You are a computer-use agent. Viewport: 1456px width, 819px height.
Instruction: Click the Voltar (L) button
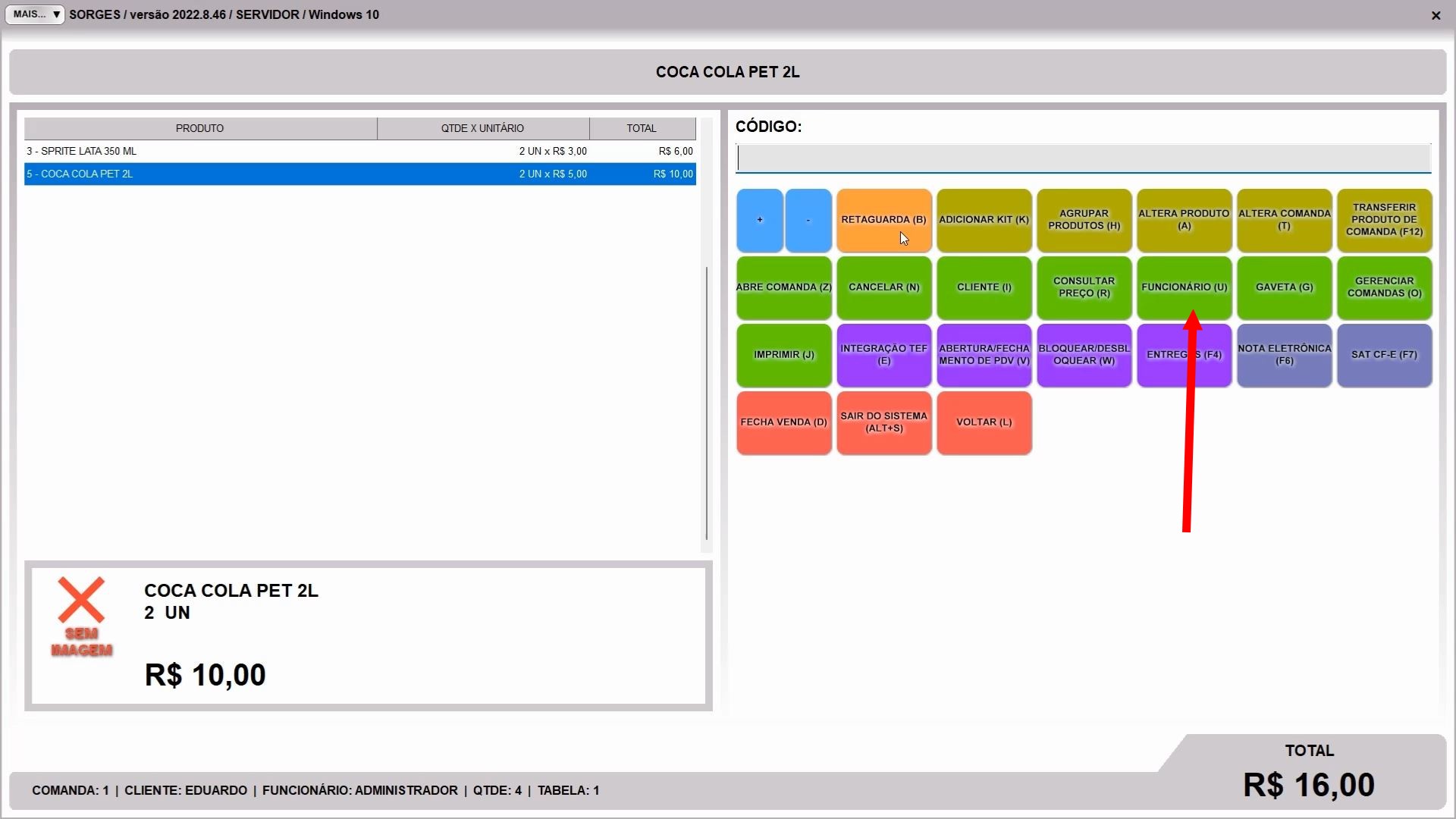tap(984, 422)
